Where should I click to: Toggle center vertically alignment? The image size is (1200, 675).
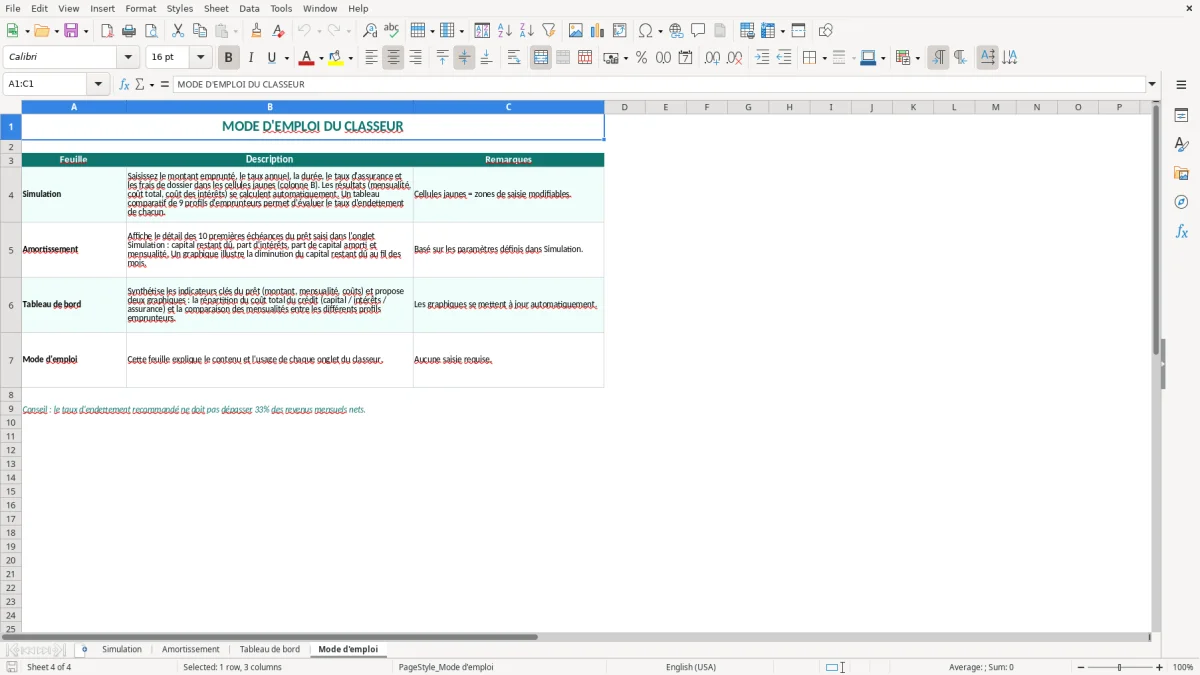(x=464, y=58)
